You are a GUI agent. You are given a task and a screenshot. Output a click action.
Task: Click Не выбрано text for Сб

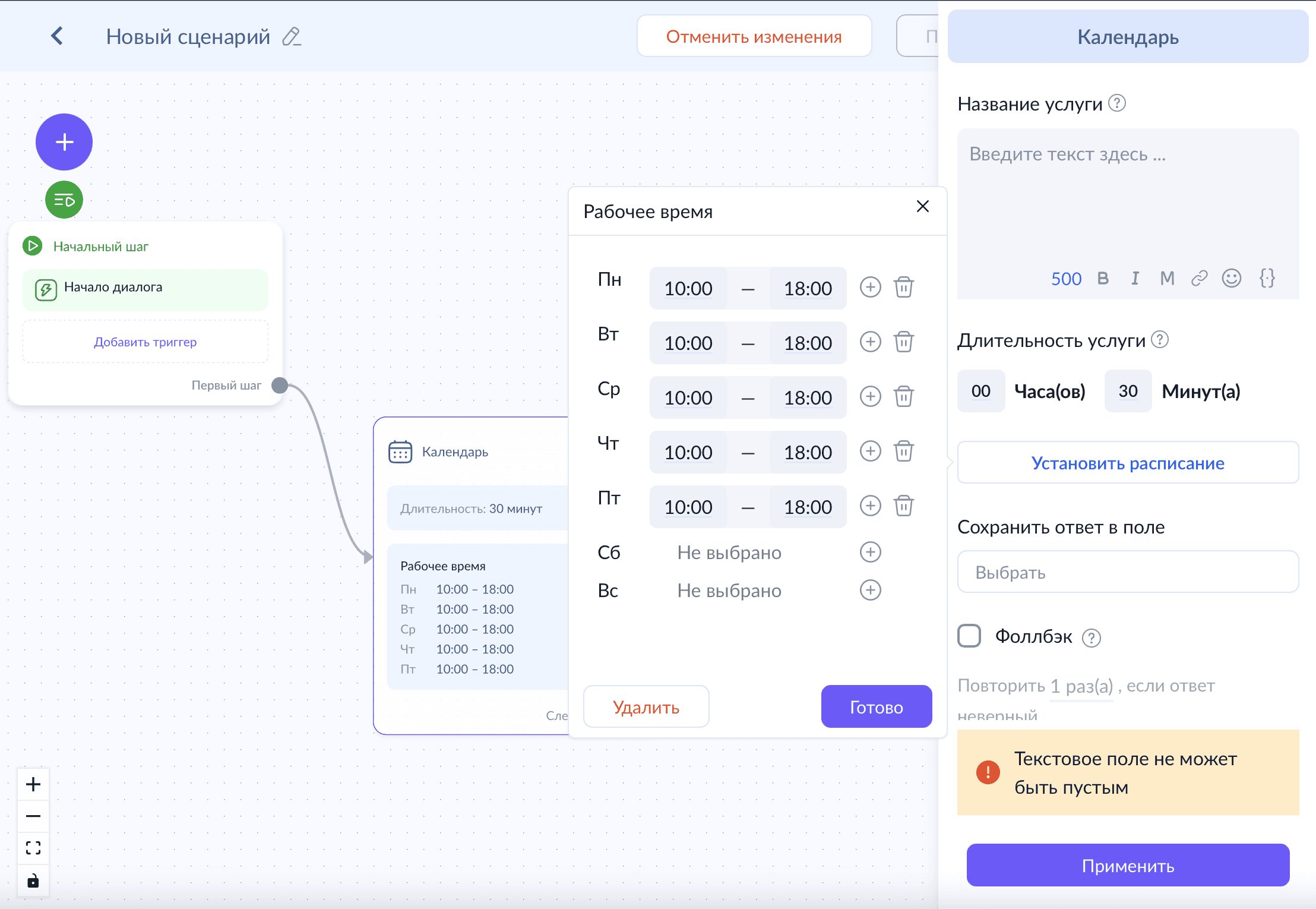(x=729, y=553)
